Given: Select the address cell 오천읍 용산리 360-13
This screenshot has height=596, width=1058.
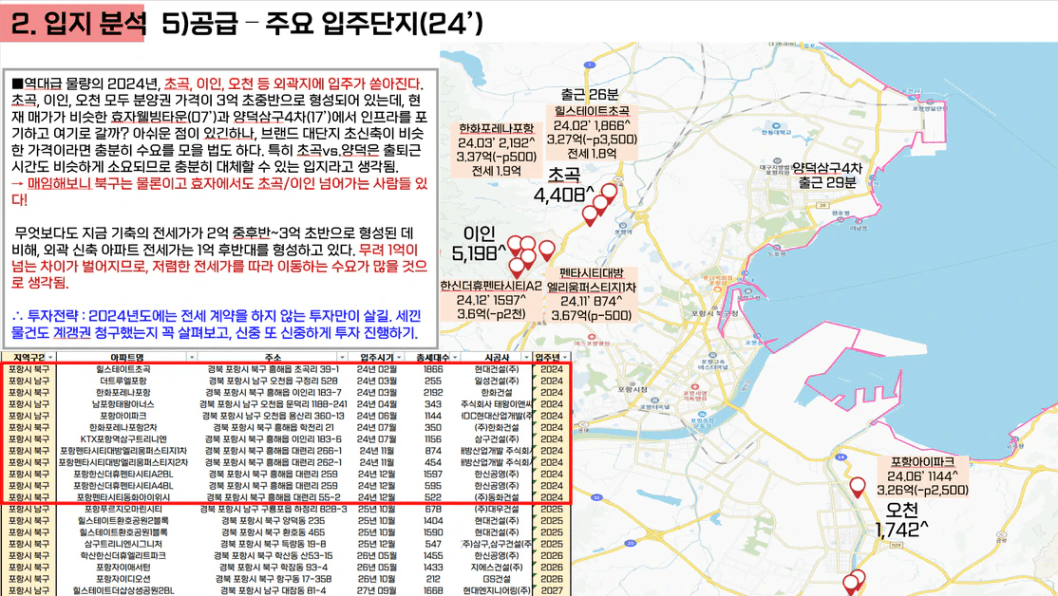Looking at the screenshot, I should [273, 416].
